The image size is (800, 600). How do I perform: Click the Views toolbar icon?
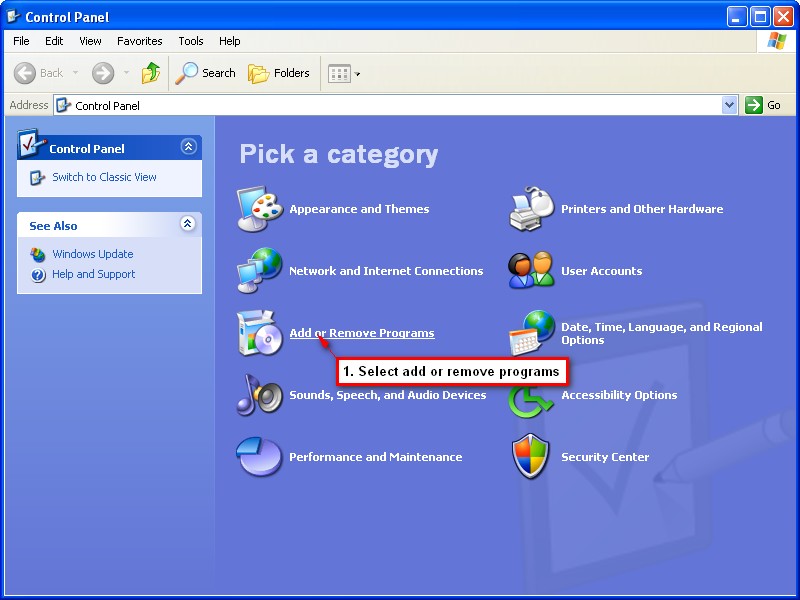(339, 73)
